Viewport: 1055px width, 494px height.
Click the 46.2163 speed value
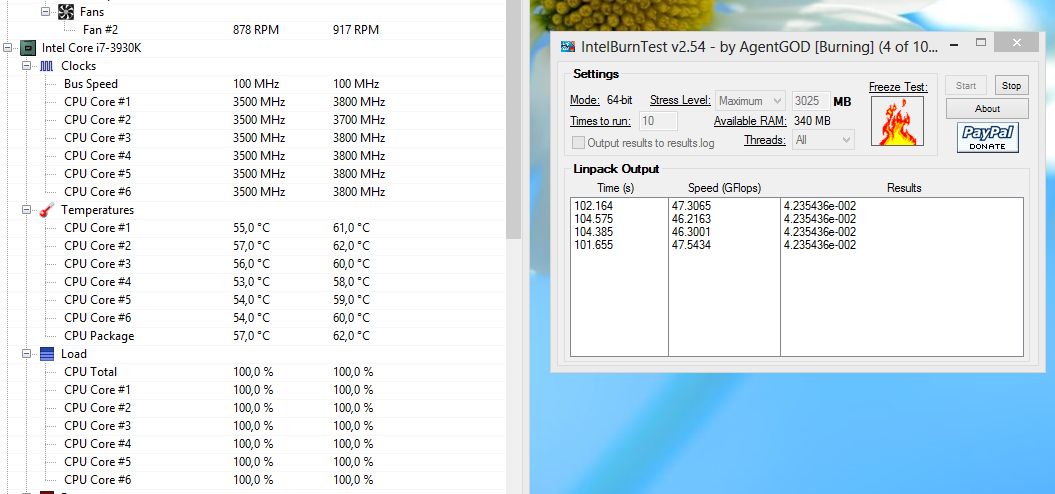pos(691,219)
